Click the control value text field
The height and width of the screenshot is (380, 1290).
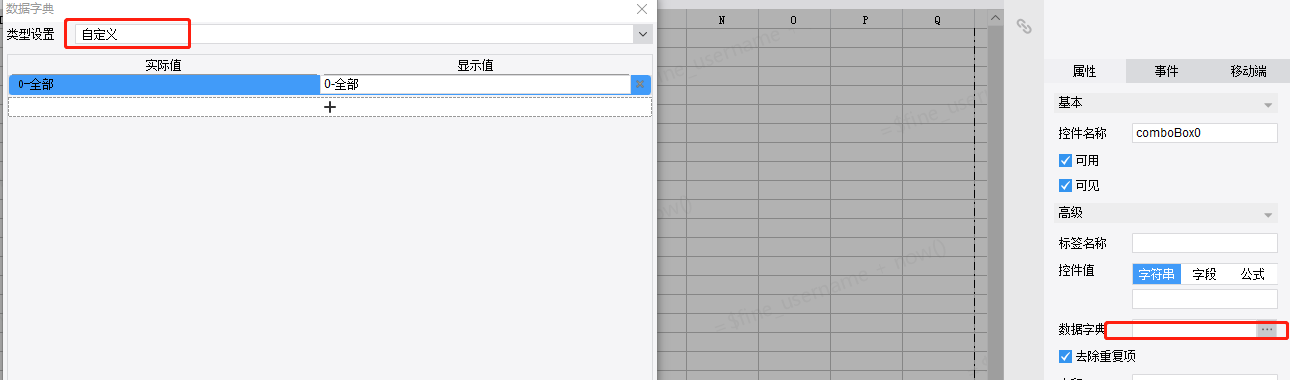[1205, 299]
